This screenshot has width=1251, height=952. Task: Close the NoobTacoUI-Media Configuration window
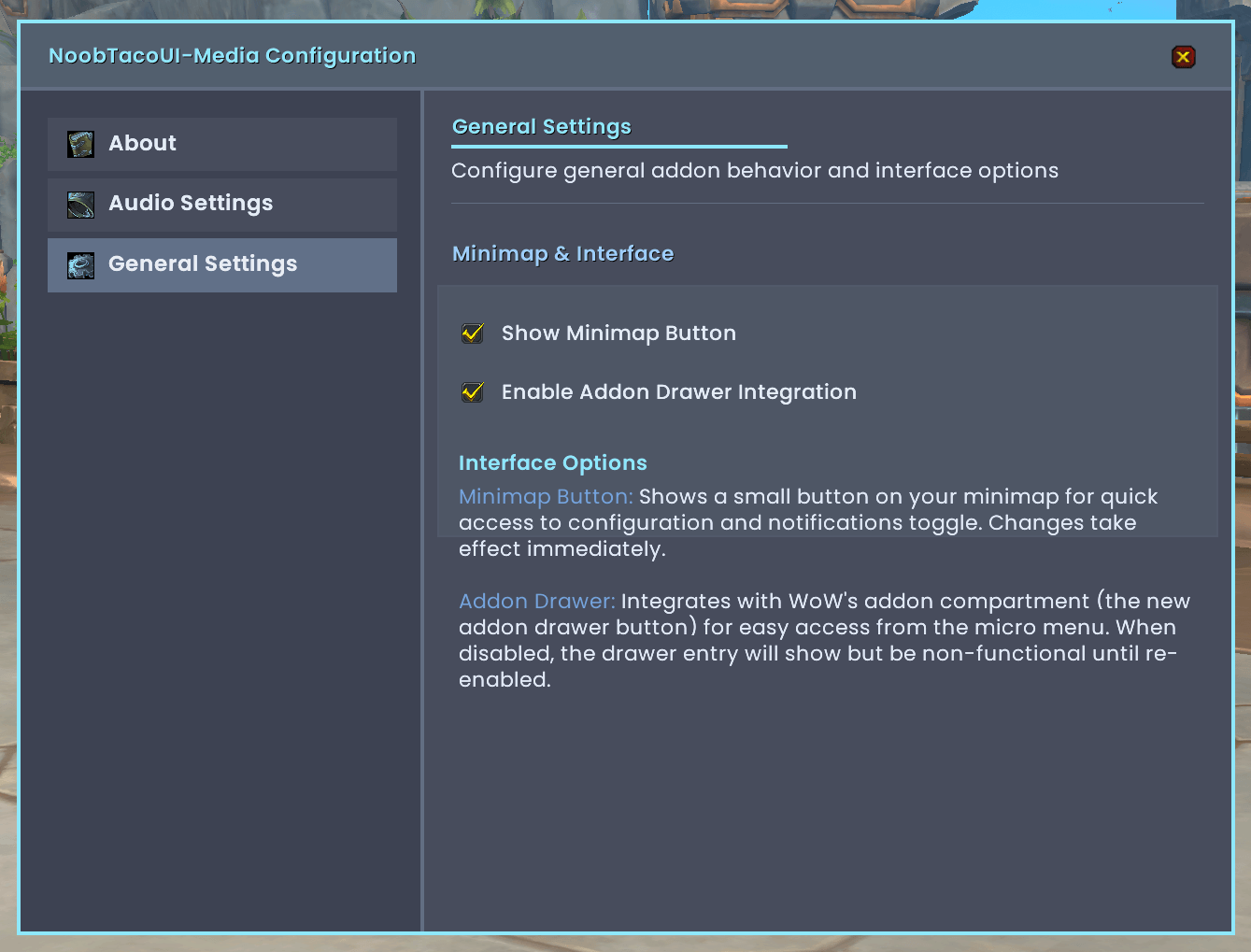pos(1183,57)
